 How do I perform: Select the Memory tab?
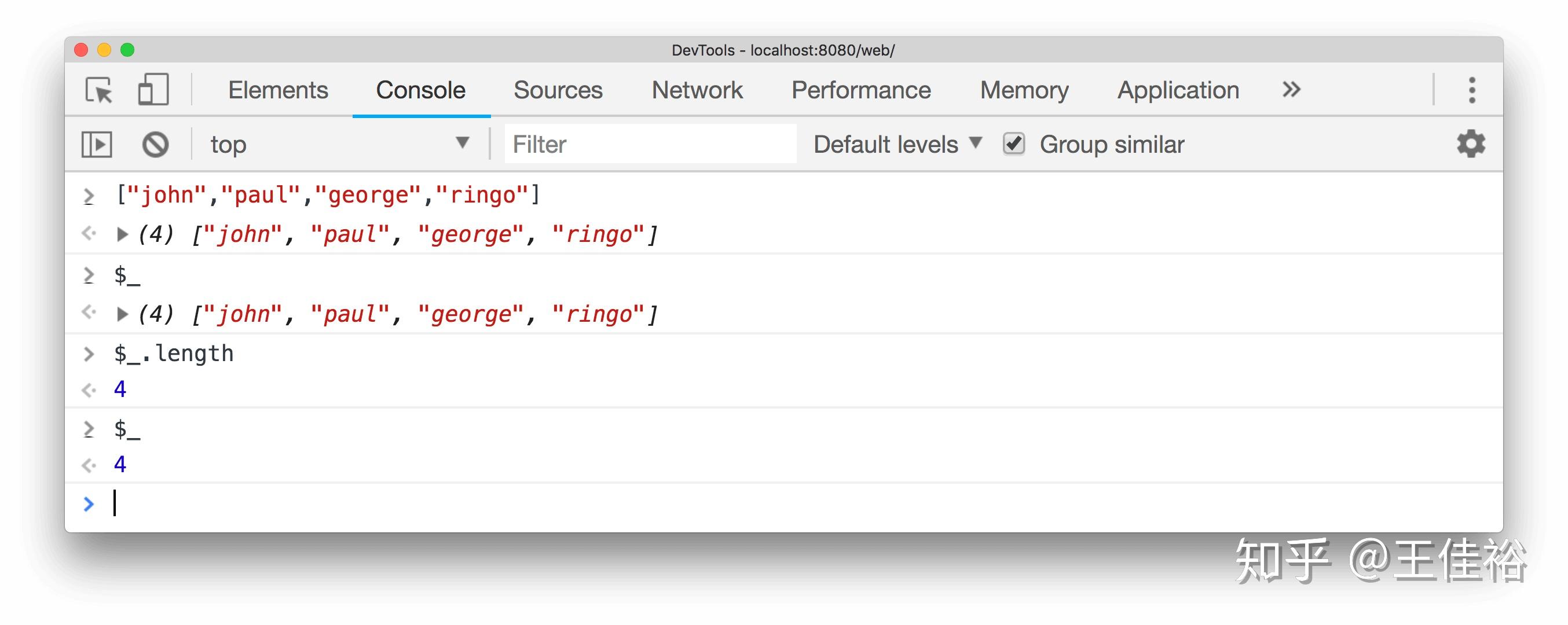pyautogui.click(x=1024, y=90)
